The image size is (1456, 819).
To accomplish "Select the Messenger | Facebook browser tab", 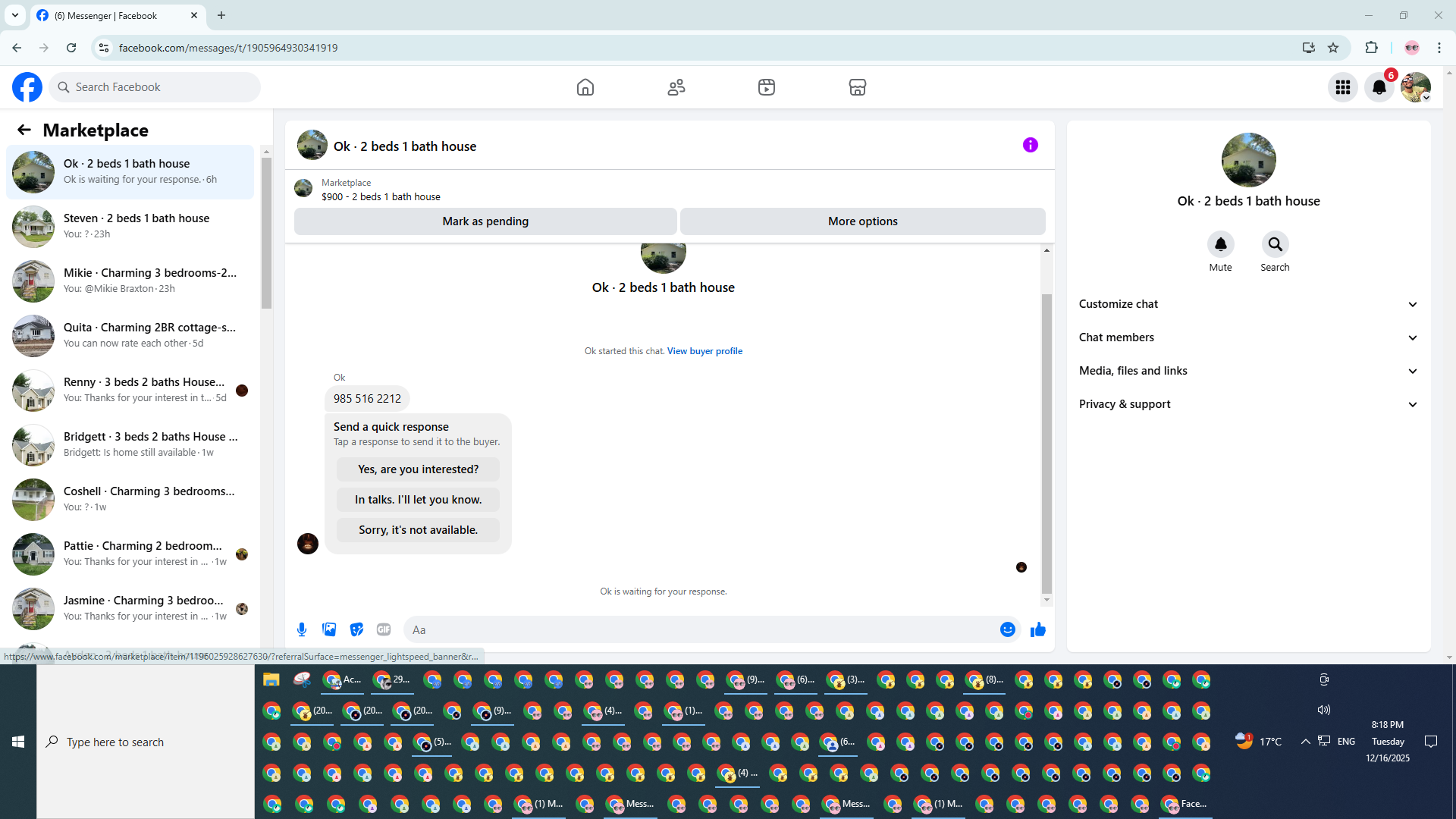I will click(118, 16).
